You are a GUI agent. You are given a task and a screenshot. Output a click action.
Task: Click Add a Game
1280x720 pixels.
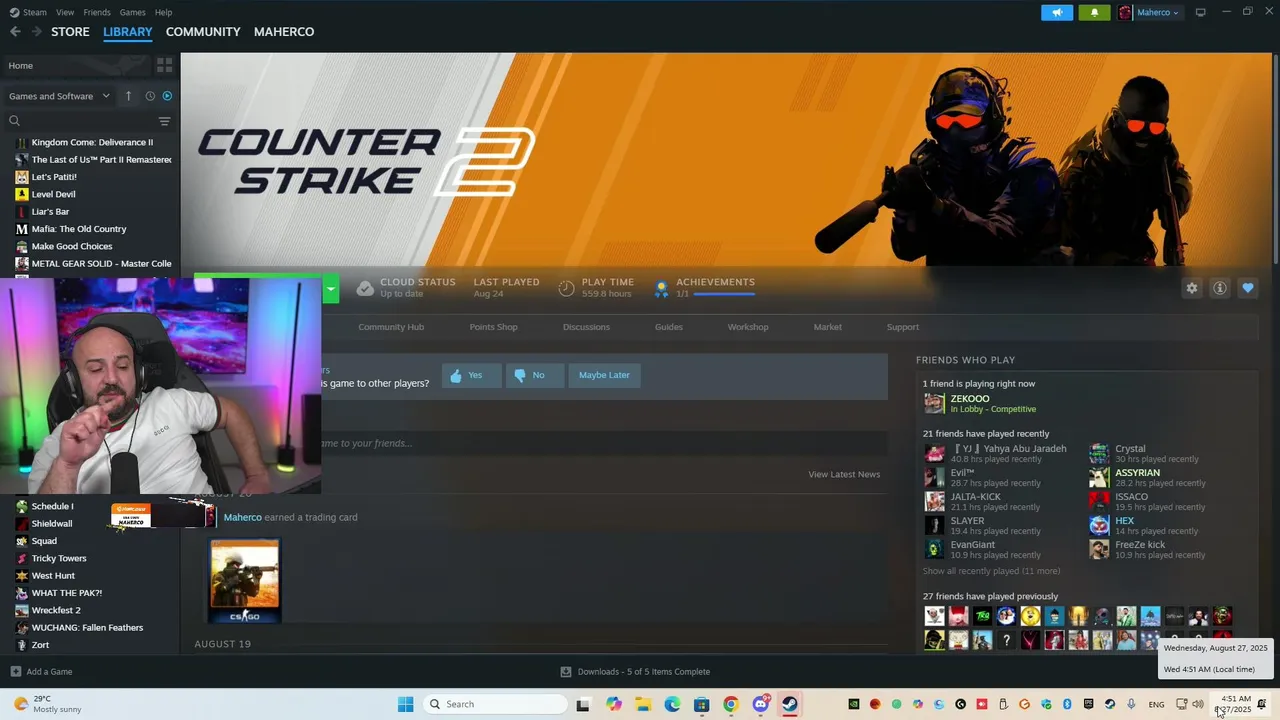[41, 672]
